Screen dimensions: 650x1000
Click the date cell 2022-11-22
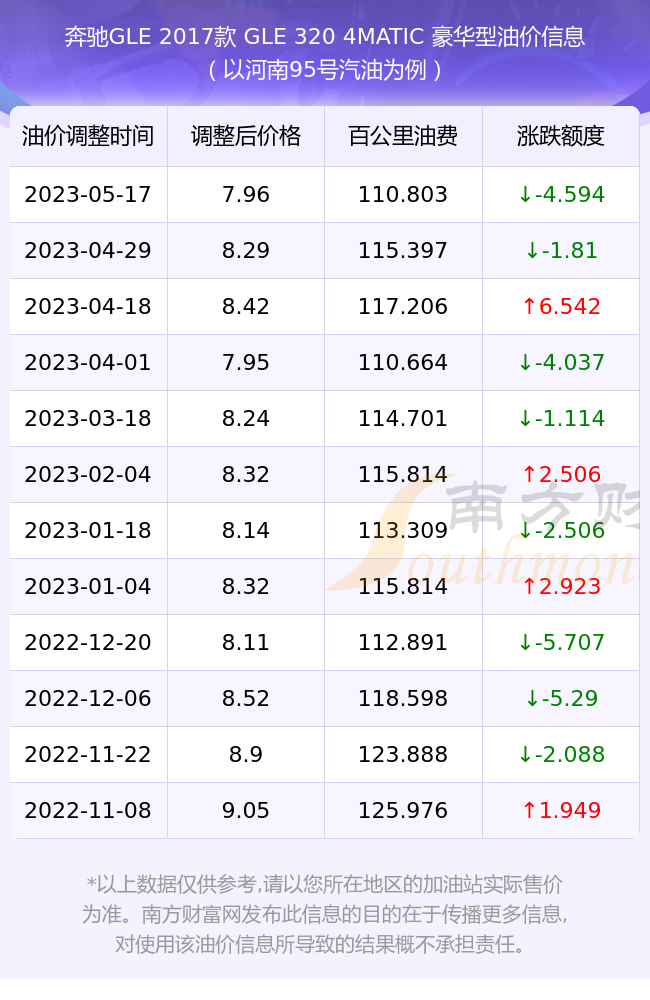(88, 755)
